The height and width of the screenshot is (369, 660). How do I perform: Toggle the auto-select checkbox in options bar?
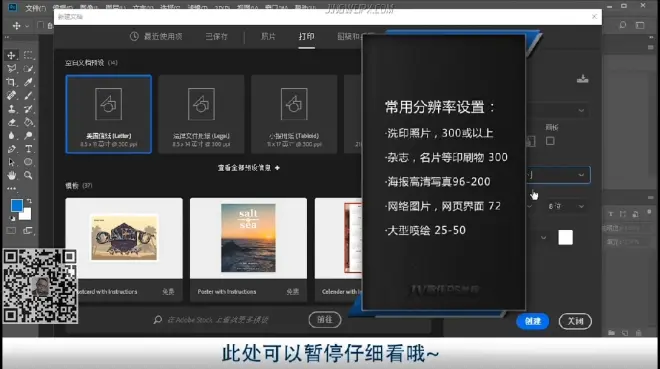[x=40, y=25]
